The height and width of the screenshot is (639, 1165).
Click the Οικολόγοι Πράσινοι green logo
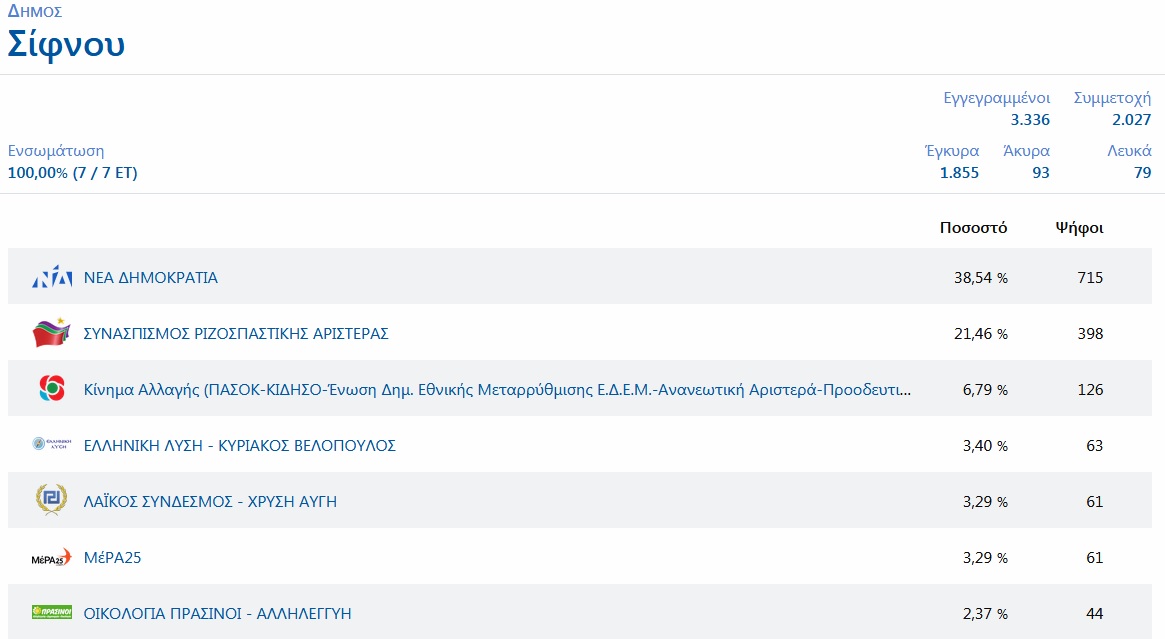[x=52, y=613]
